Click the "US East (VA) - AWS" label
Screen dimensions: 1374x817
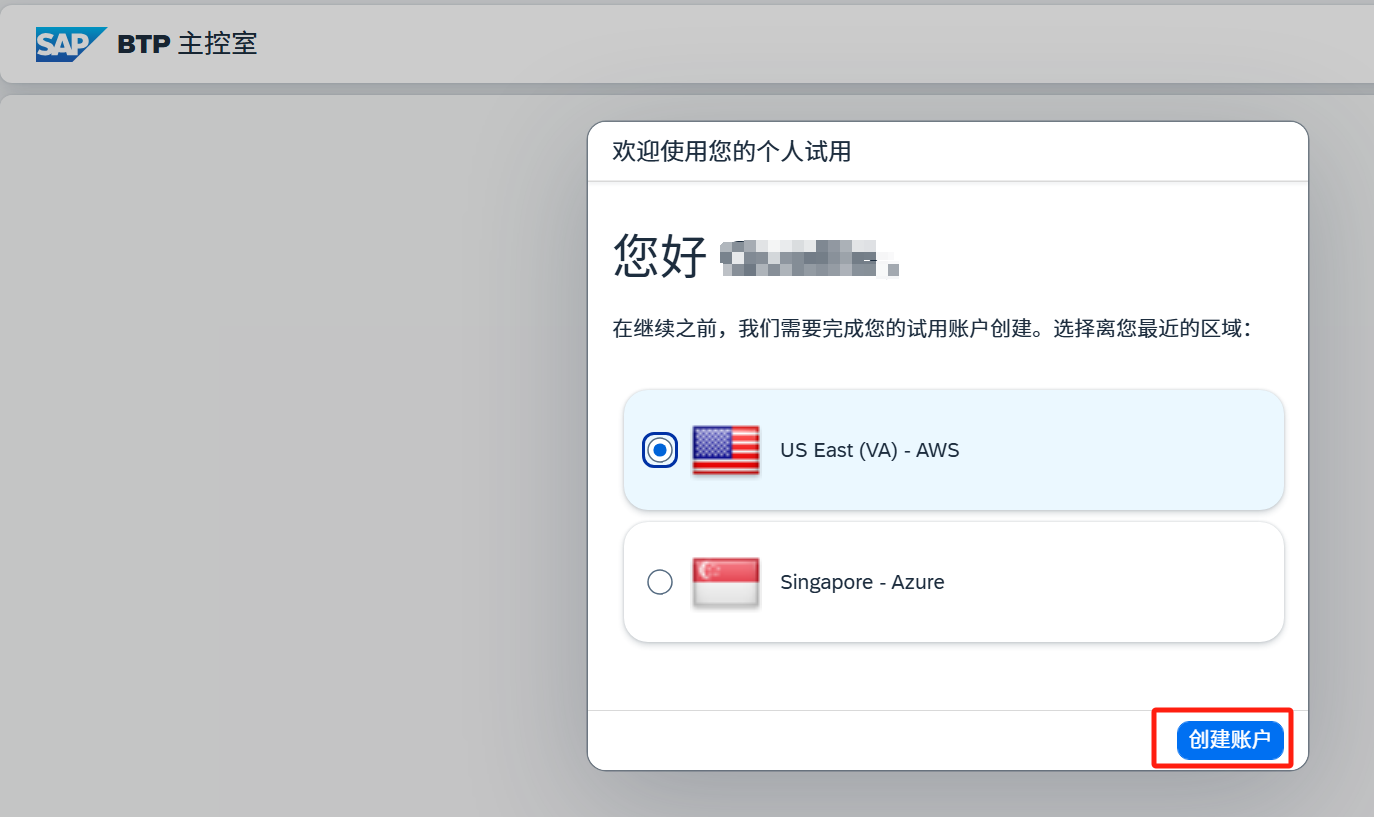tap(870, 450)
